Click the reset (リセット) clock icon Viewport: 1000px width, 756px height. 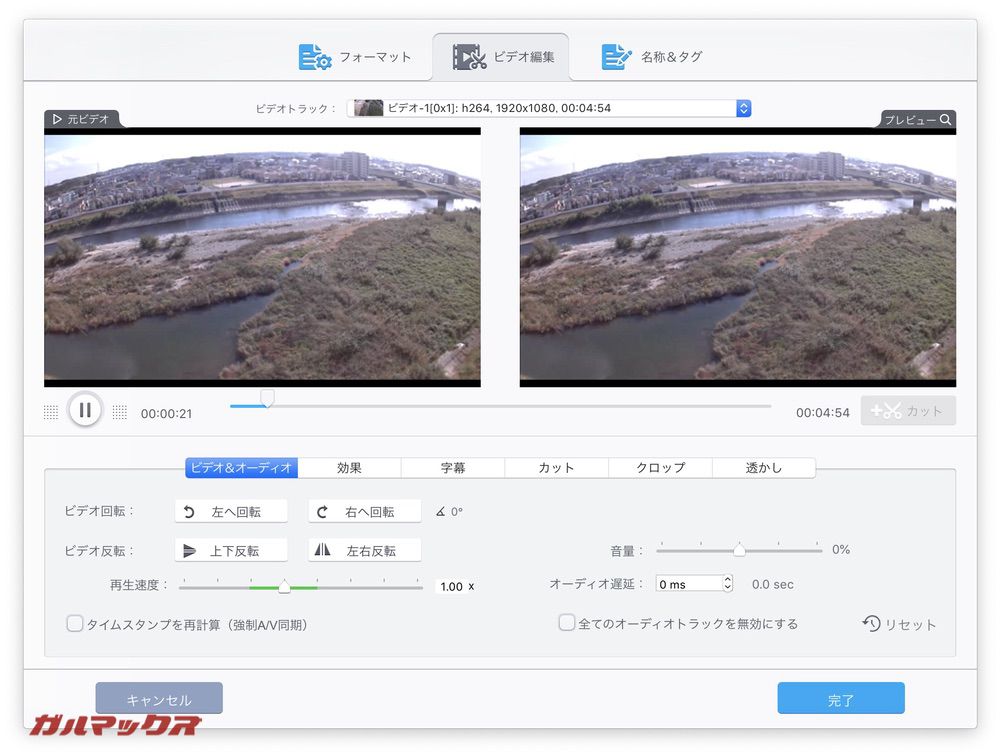872,624
